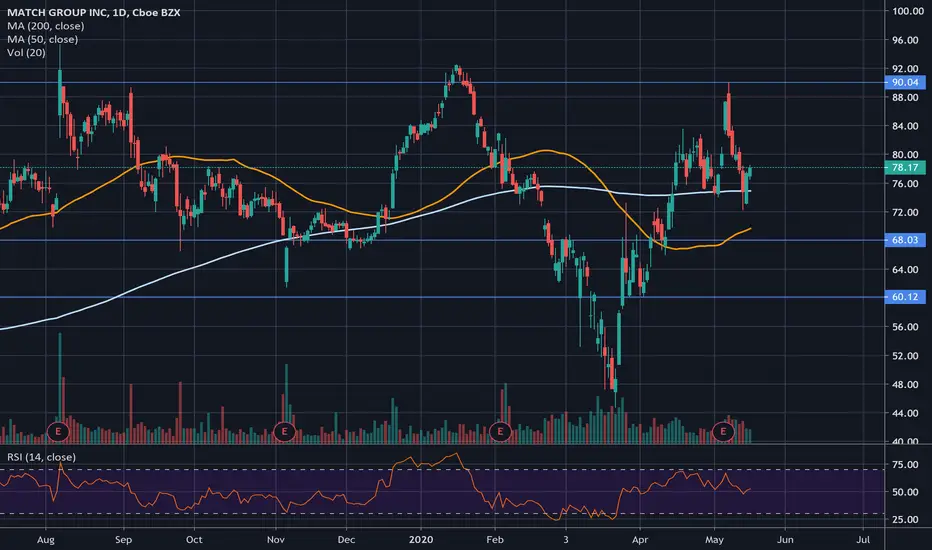Select the RSI (14, close) indicator label
The image size is (932, 550).
(42, 457)
